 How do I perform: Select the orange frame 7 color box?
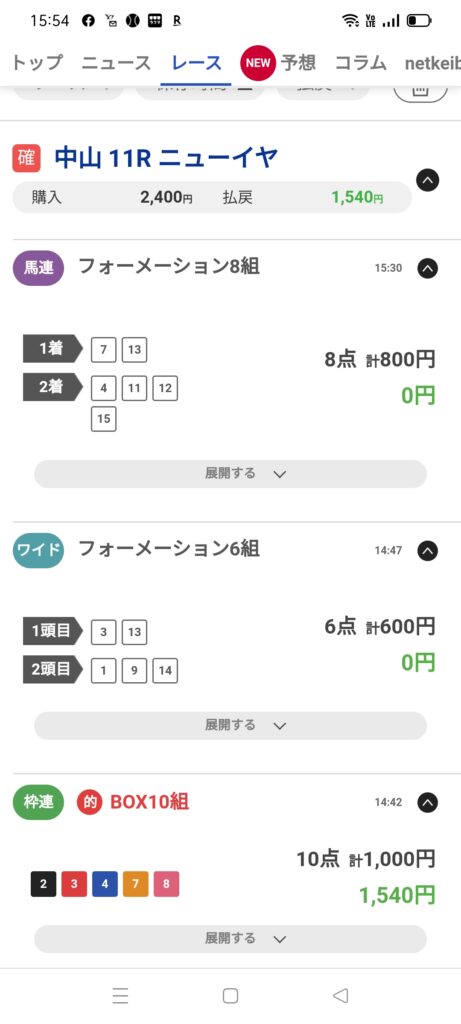pyautogui.click(x=136, y=884)
